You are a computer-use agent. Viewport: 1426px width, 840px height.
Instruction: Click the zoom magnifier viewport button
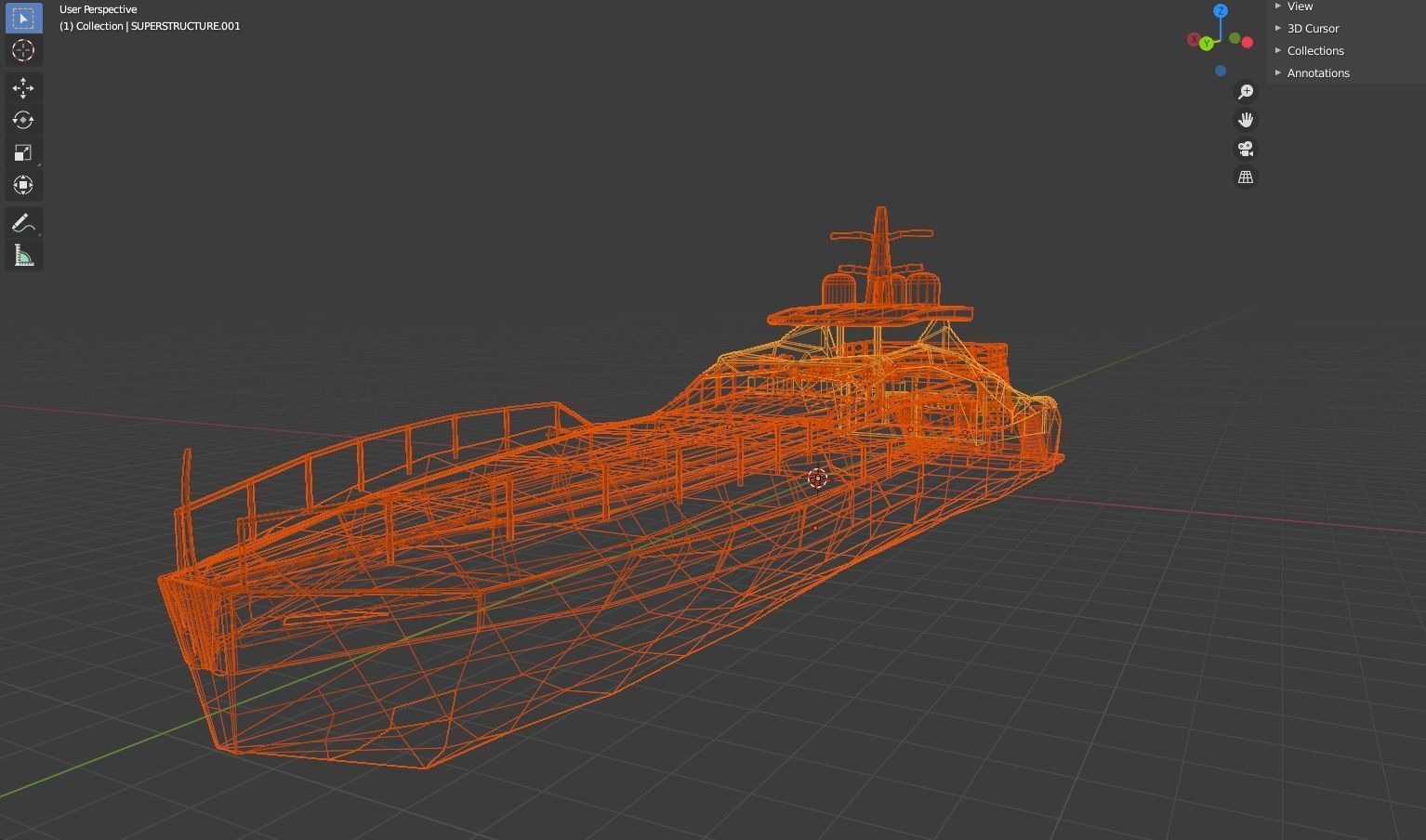(x=1246, y=92)
